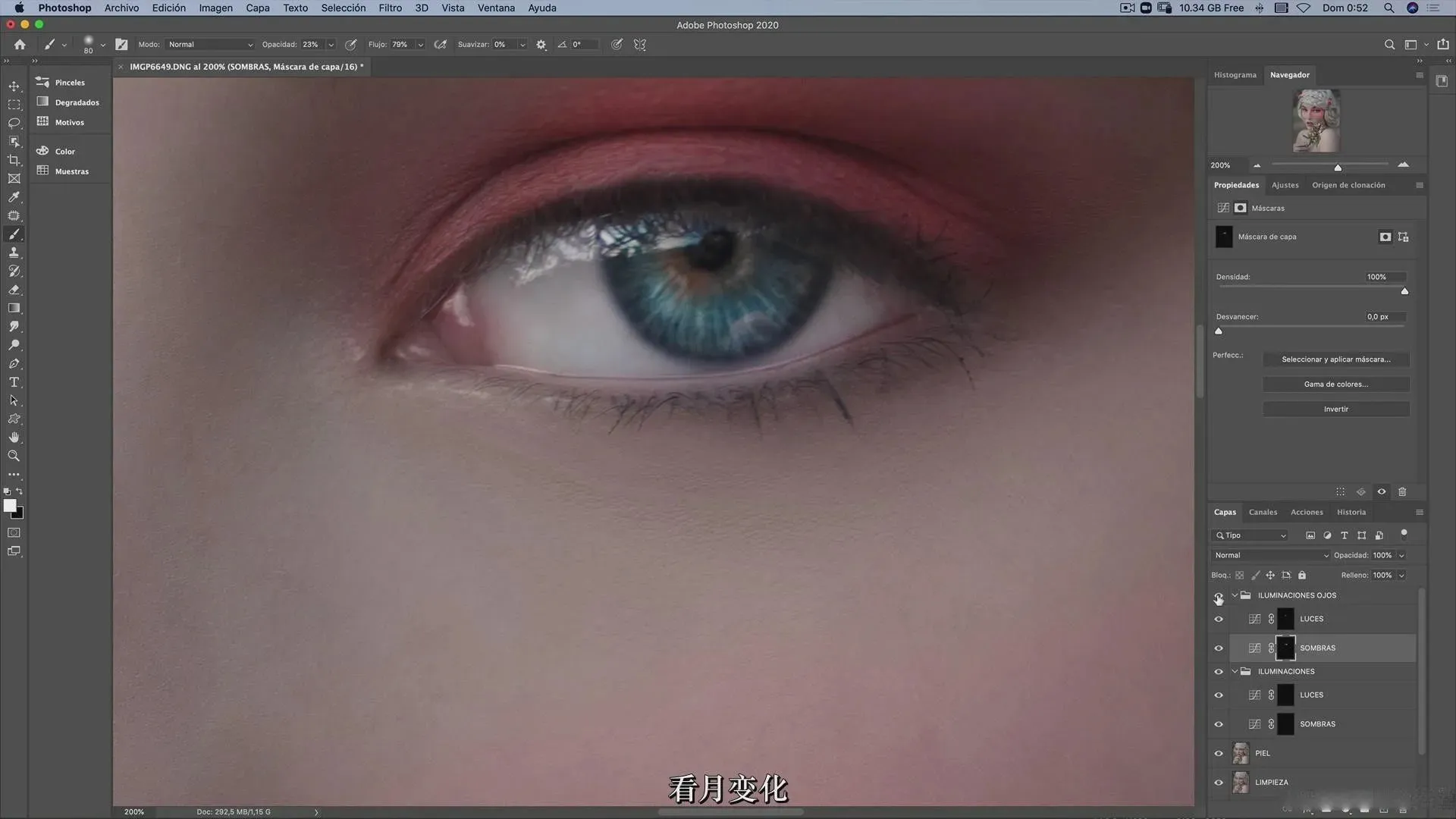The height and width of the screenshot is (819, 1456).
Task: Click the Invertir button
Action: coord(1335,409)
